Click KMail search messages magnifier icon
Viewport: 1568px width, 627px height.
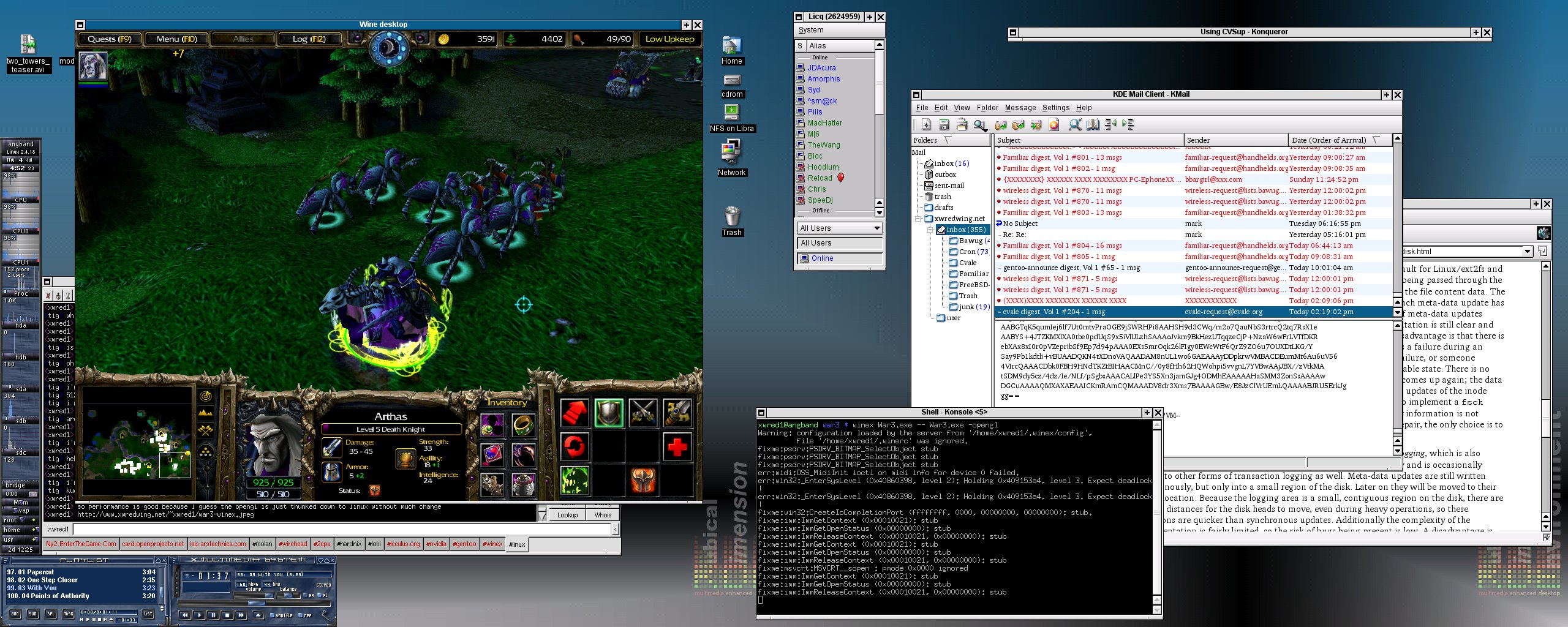tap(1076, 125)
